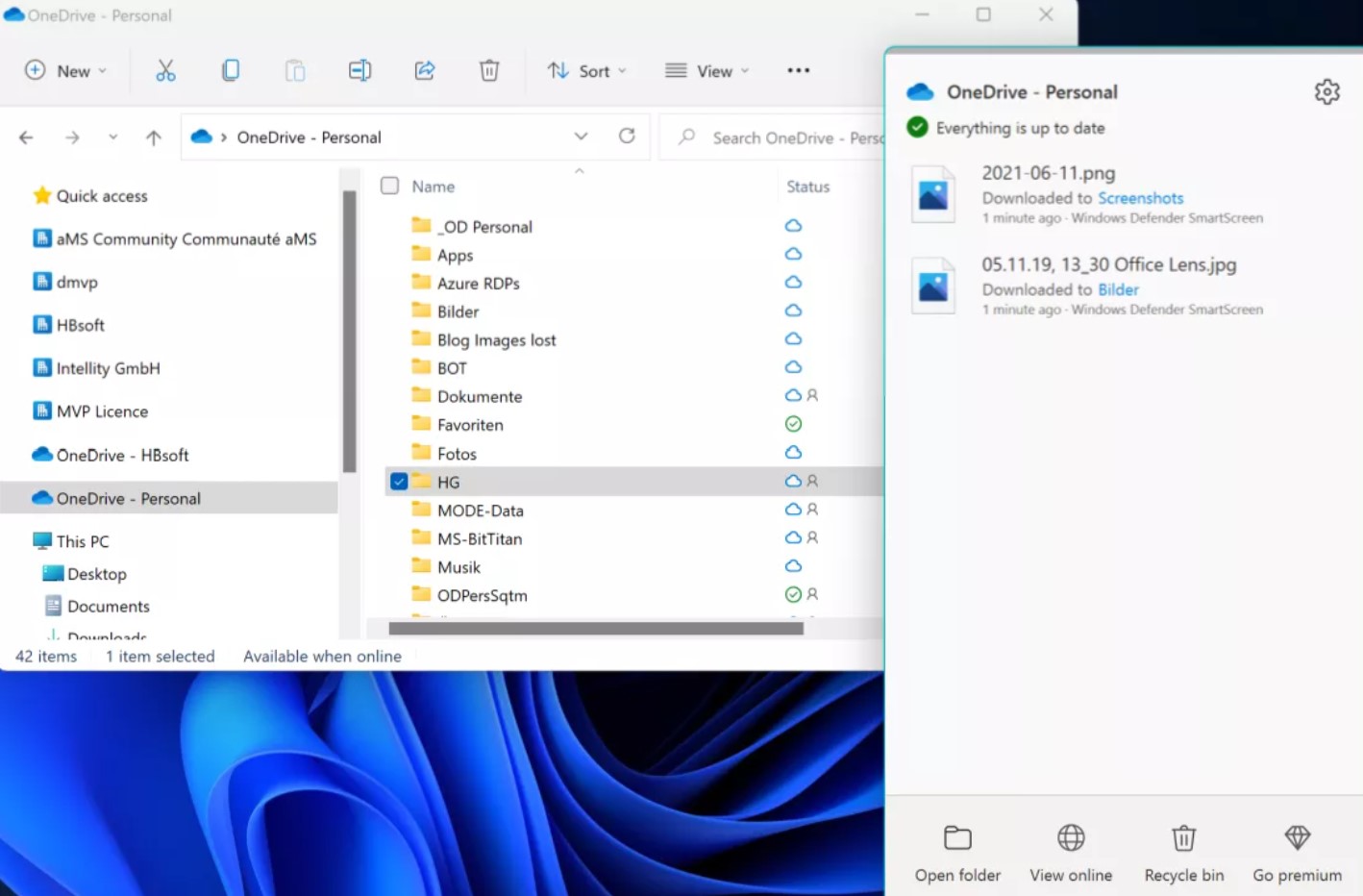1363x896 pixels.
Task: Go back with the left arrow button
Action: click(x=26, y=137)
